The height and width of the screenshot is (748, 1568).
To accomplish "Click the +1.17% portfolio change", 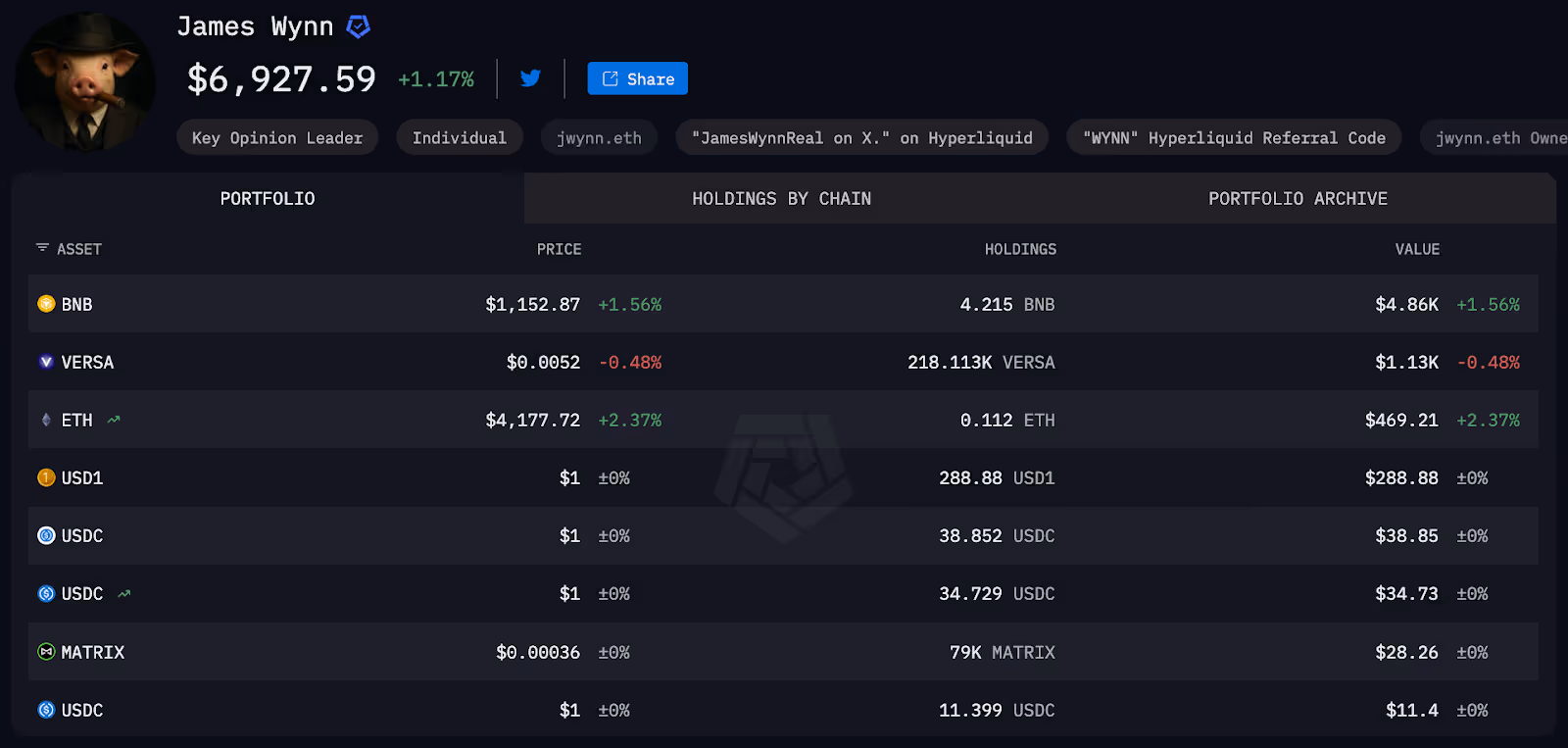I will tap(436, 79).
